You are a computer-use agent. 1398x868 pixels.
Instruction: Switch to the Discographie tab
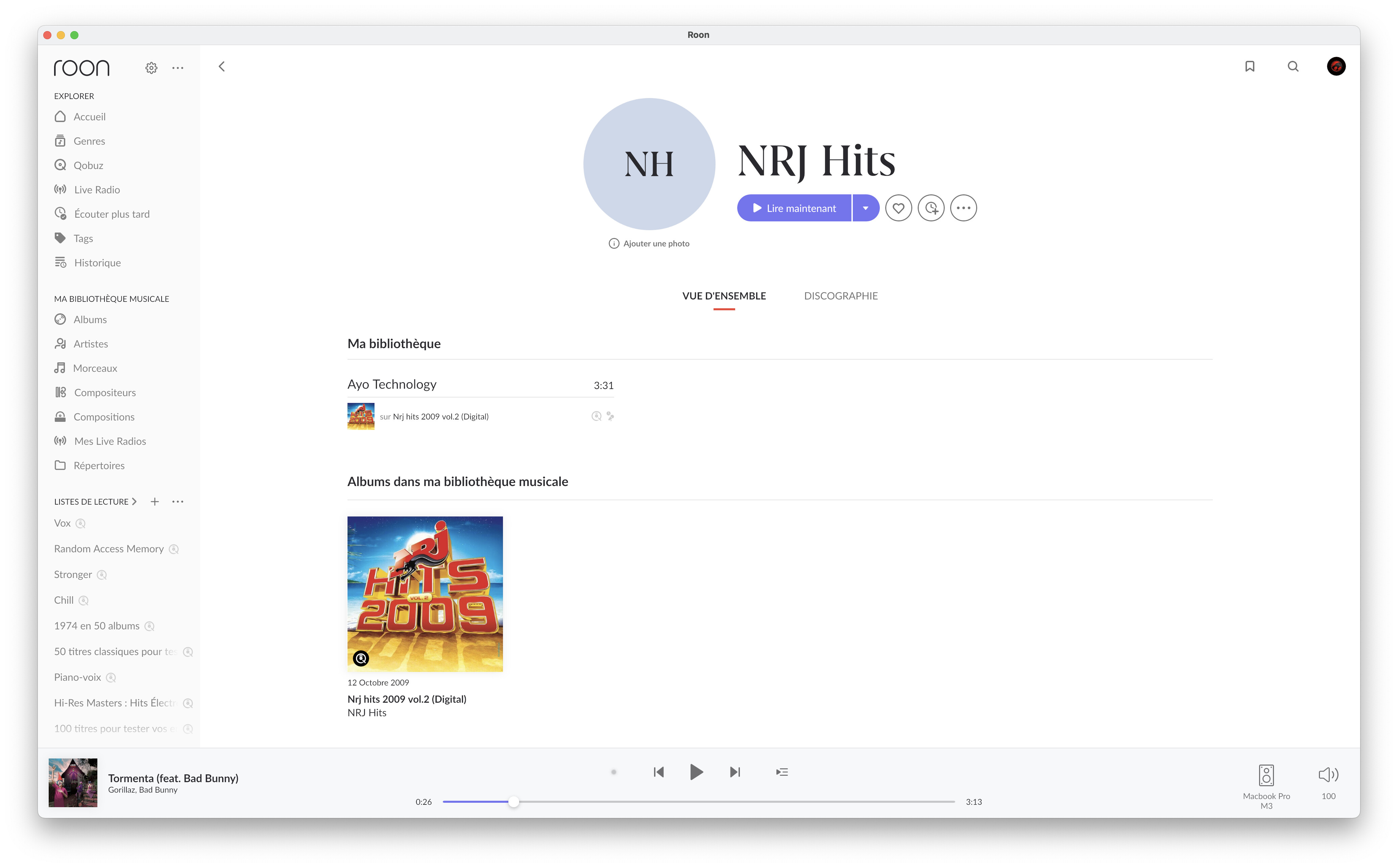tap(840, 296)
